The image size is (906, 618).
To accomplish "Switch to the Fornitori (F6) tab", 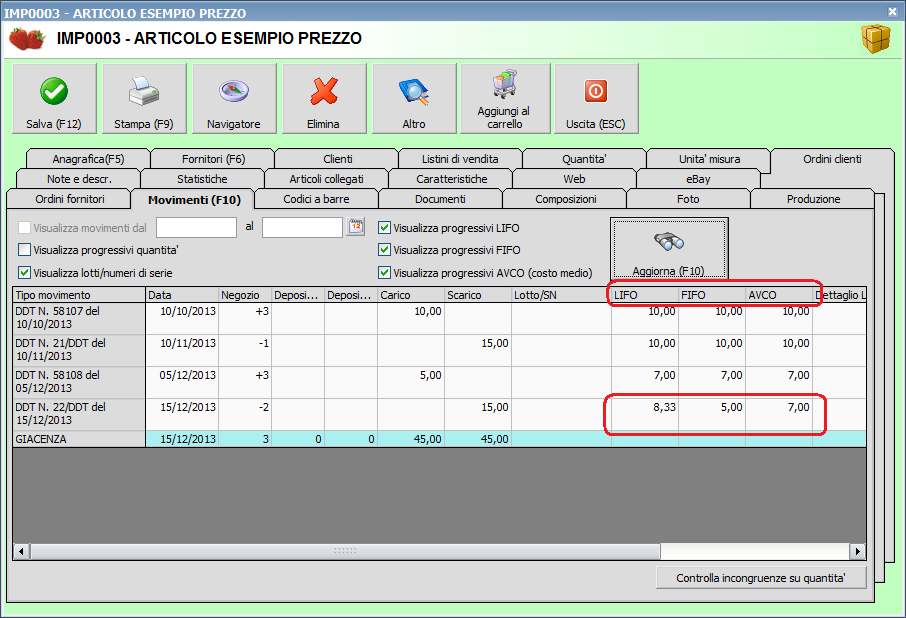I will click(x=213, y=159).
